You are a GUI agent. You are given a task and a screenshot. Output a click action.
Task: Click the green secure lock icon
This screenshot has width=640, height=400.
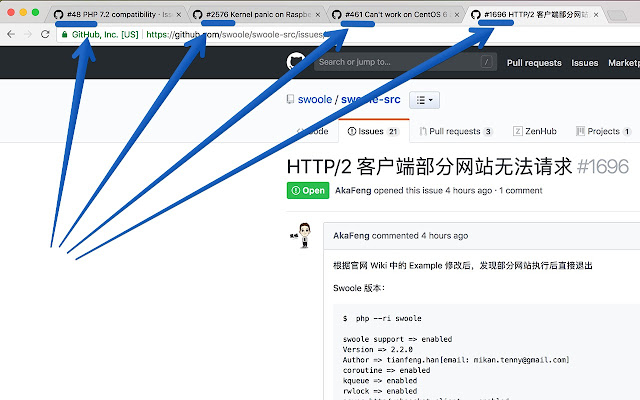point(64,35)
